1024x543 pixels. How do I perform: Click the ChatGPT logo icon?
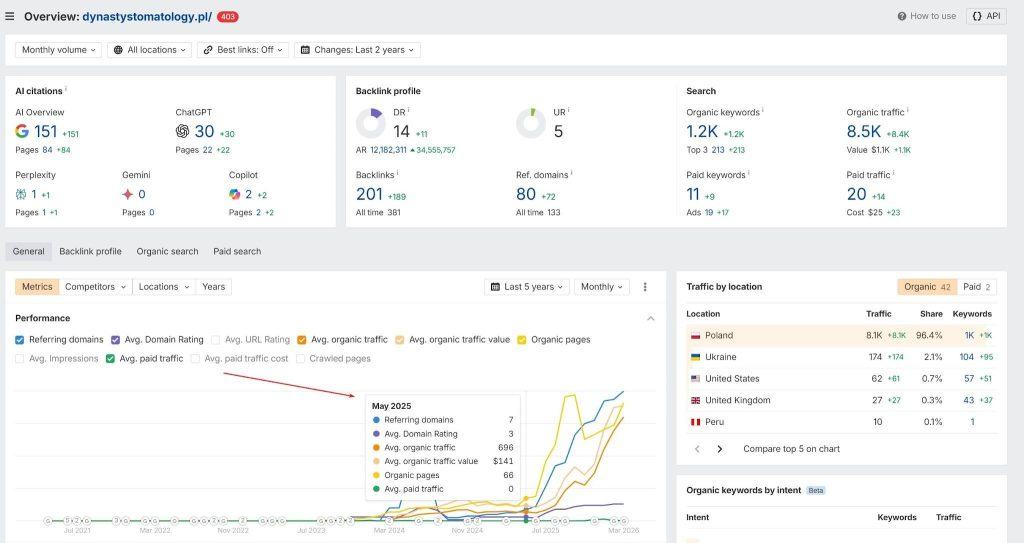(182, 131)
